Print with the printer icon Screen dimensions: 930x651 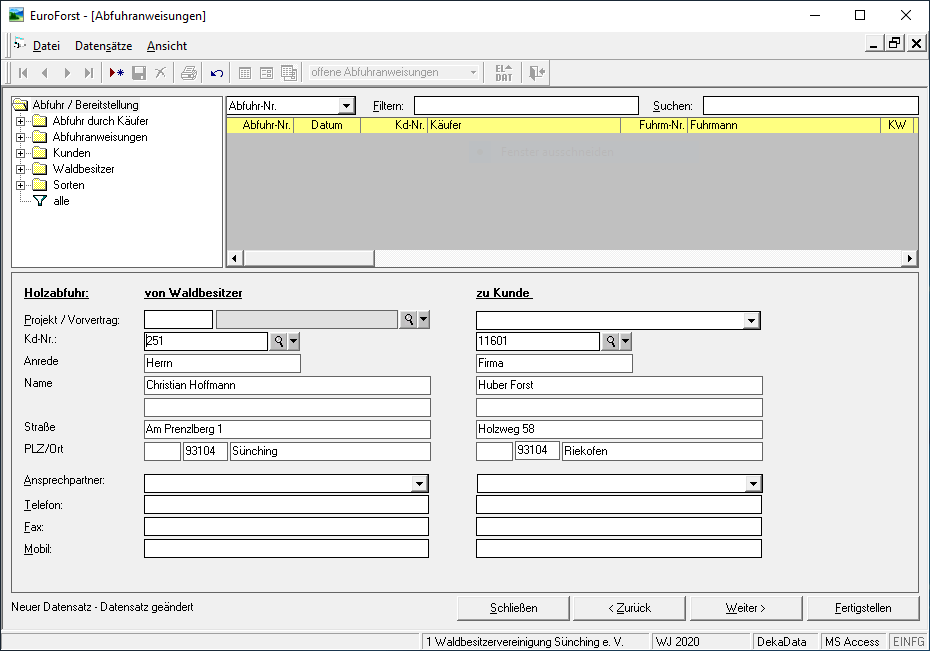tap(189, 73)
